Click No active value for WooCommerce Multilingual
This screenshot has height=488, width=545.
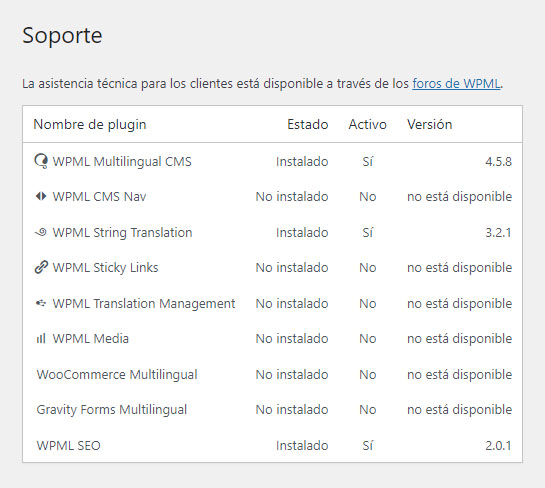(368, 375)
